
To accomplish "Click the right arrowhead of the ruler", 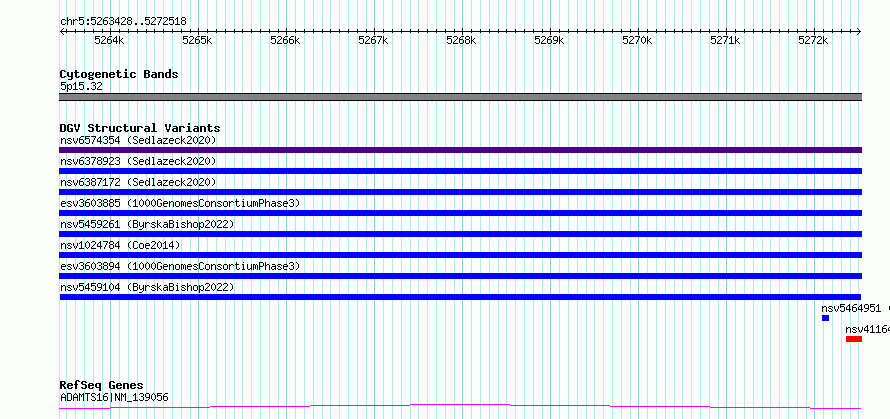I will pos(859,32).
